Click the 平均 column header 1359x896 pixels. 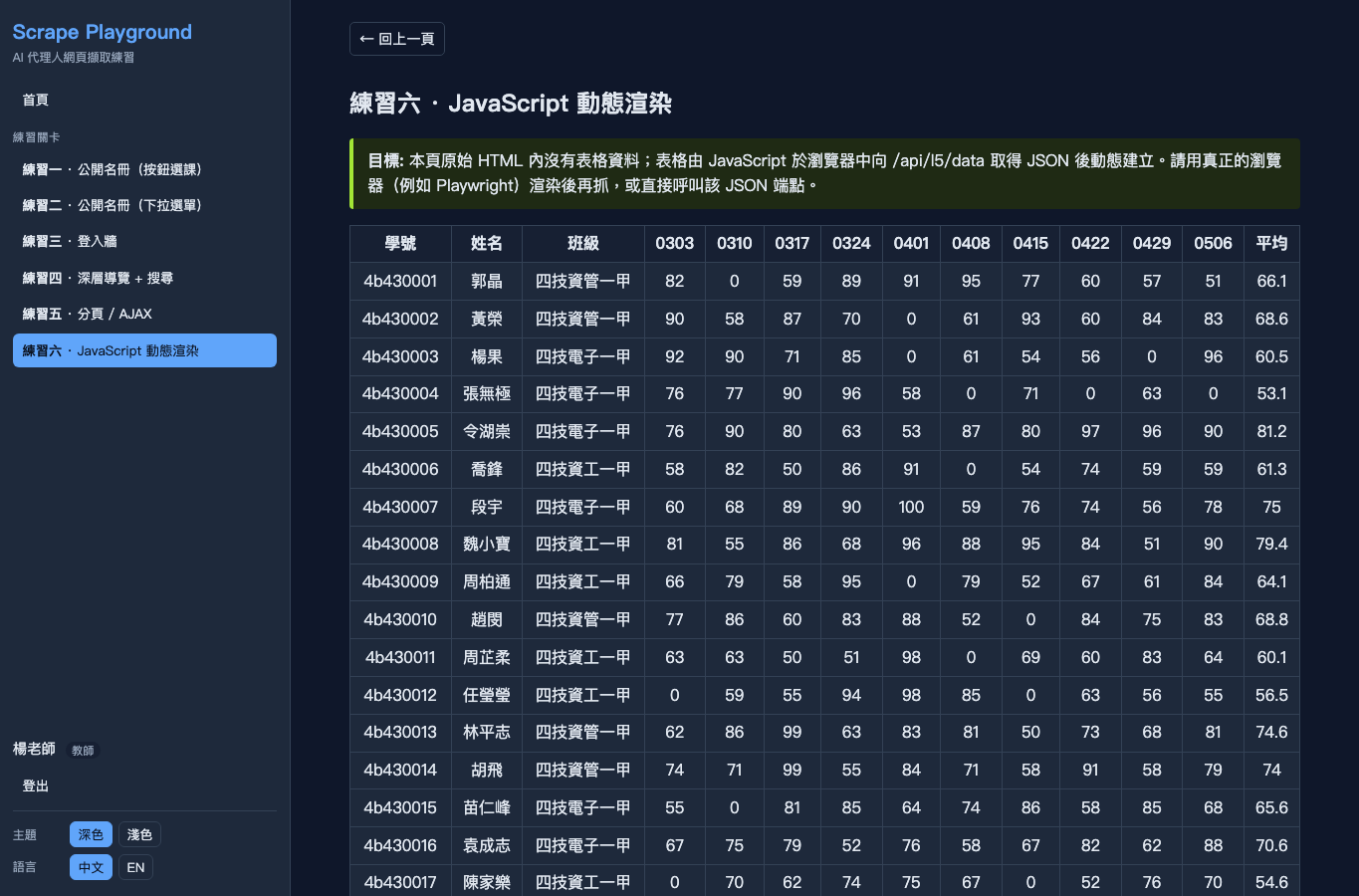tap(1272, 243)
